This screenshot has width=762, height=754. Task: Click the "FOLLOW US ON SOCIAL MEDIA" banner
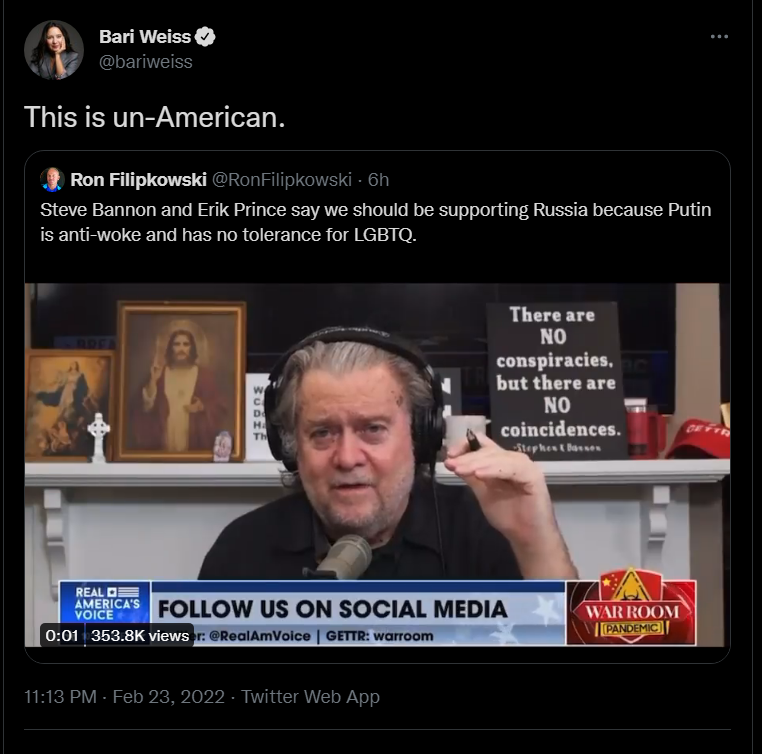[x=332, y=608]
